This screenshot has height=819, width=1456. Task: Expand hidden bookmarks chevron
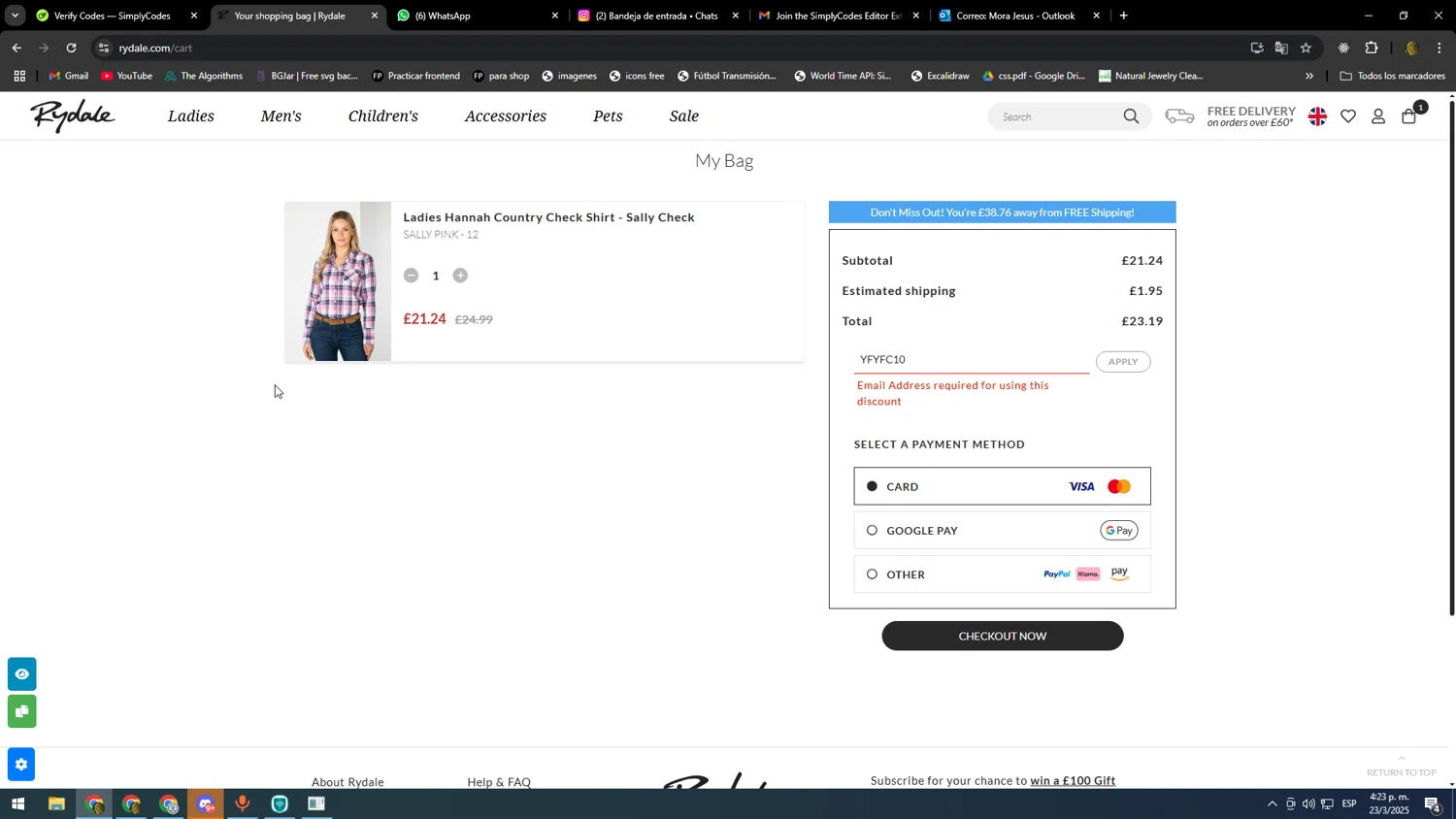pos(1308,76)
